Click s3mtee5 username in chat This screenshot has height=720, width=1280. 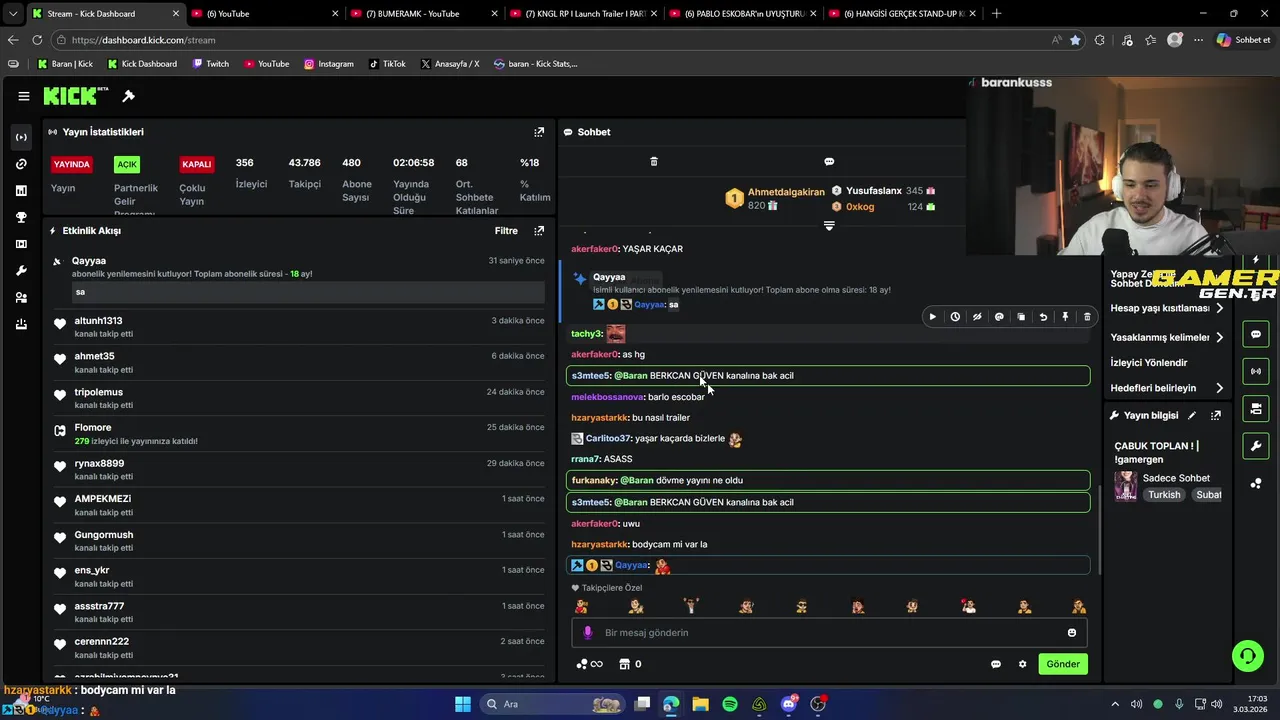click(x=590, y=376)
